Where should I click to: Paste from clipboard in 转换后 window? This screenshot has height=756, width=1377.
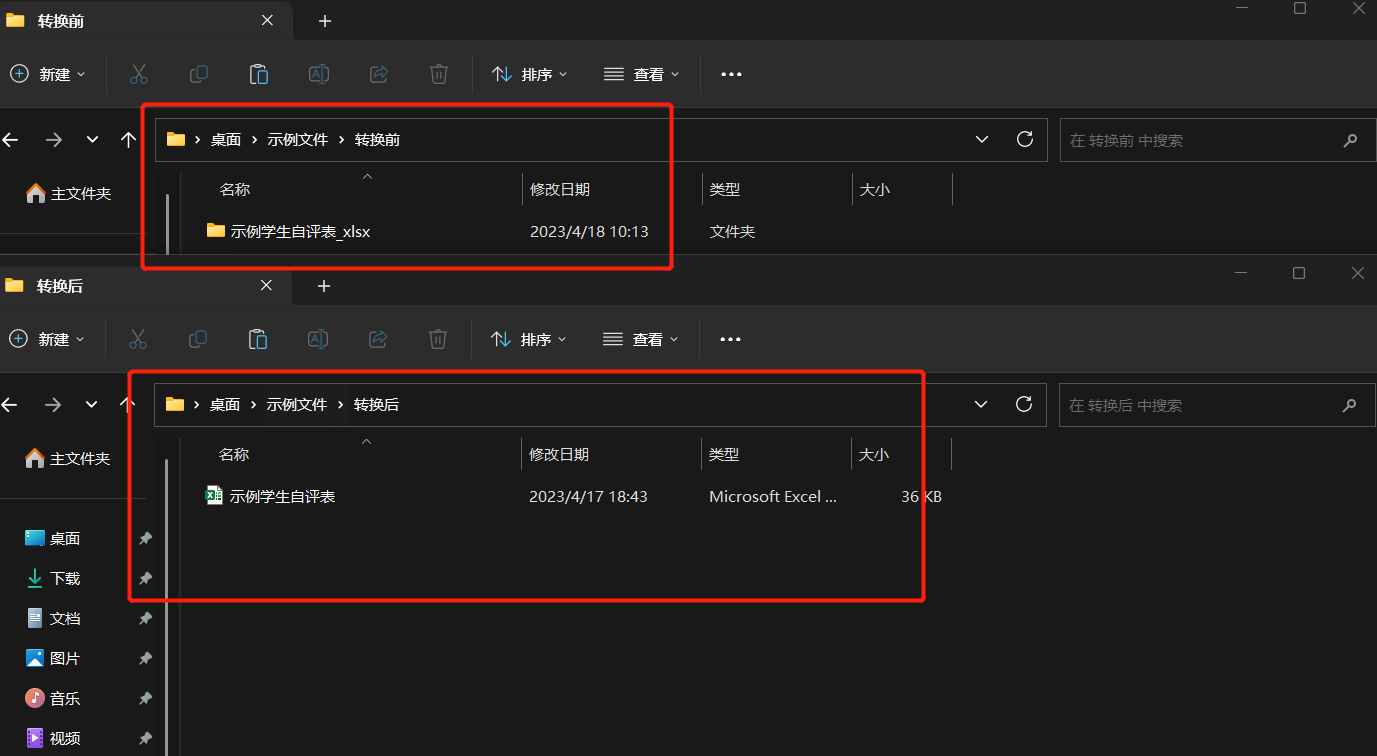(x=258, y=339)
